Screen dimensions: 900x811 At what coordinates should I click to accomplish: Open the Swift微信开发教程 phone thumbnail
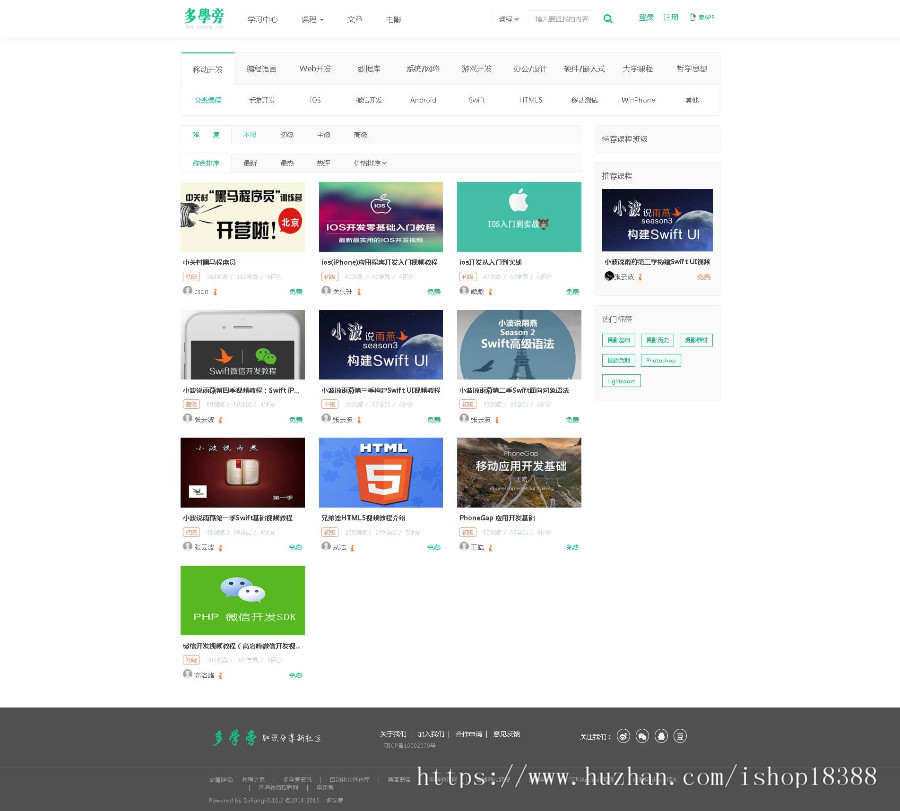(x=243, y=345)
